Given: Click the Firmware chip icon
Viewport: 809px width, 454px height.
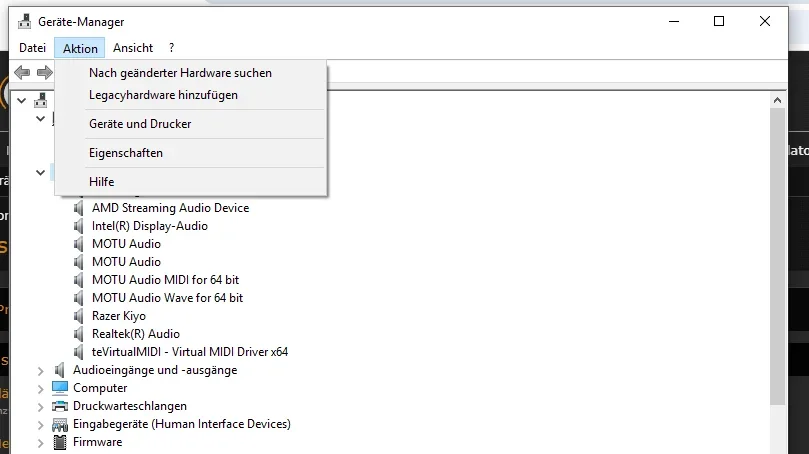Looking at the screenshot, I should [60, 442].
